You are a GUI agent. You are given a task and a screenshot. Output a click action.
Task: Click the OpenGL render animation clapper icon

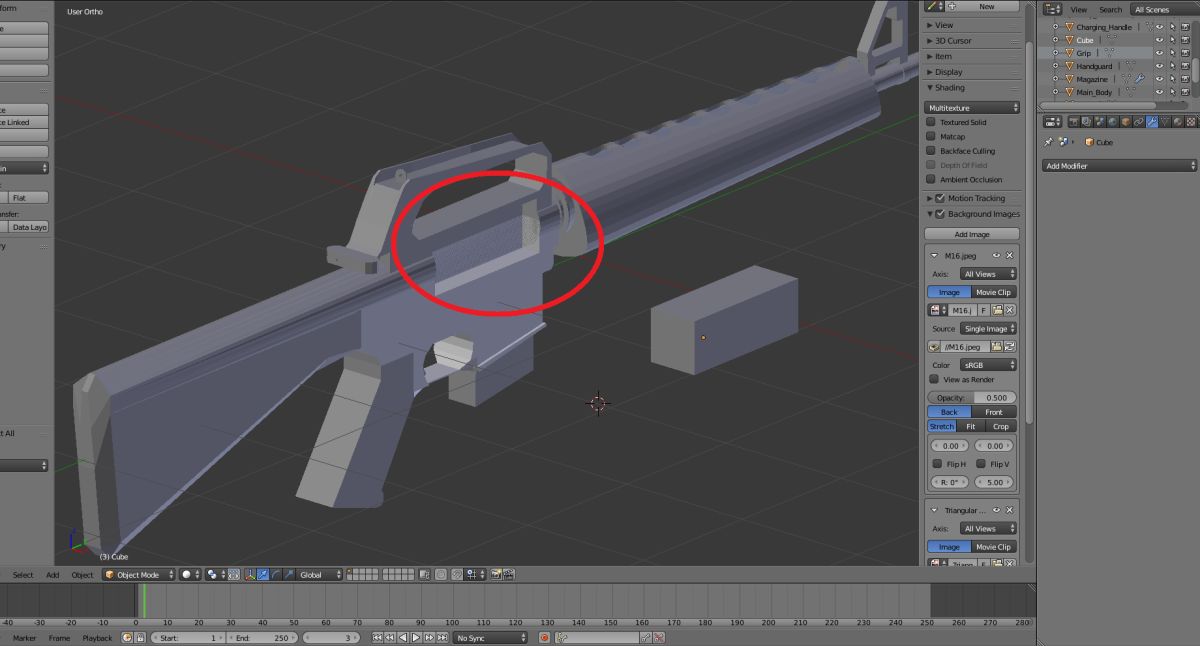click(x=509, y=575)
